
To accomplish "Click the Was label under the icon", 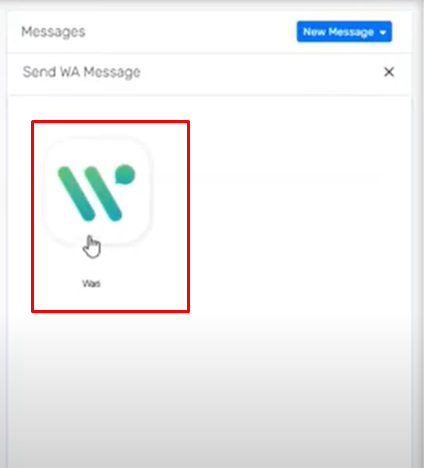I will [x=91, y=283].
